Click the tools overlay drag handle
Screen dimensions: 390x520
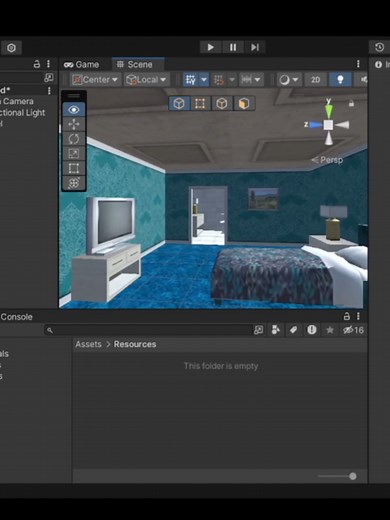74,96
